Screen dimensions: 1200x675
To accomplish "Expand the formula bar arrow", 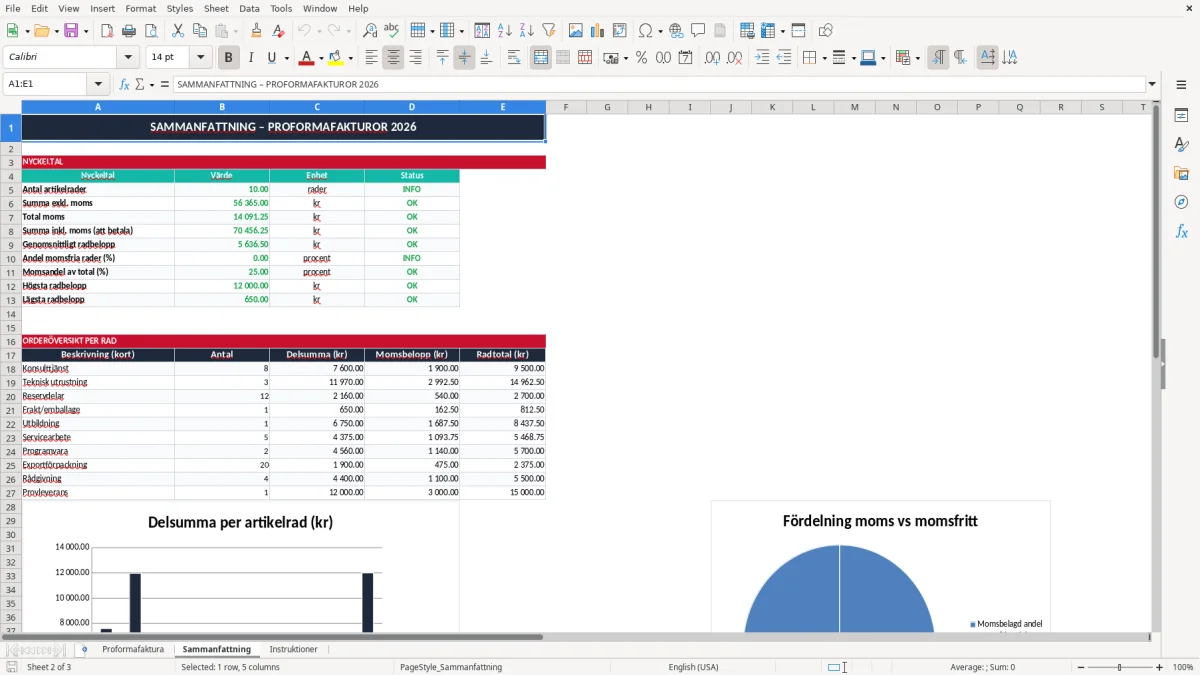I will [x=1152, y=84].
